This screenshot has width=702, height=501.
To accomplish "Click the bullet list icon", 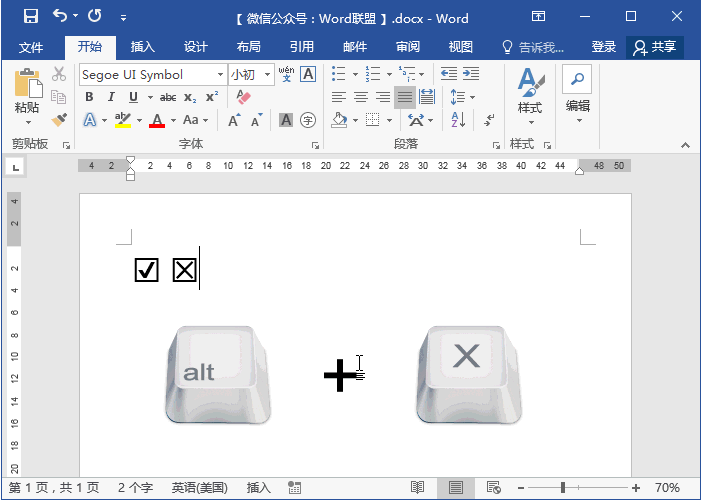I will click(339, 74).
